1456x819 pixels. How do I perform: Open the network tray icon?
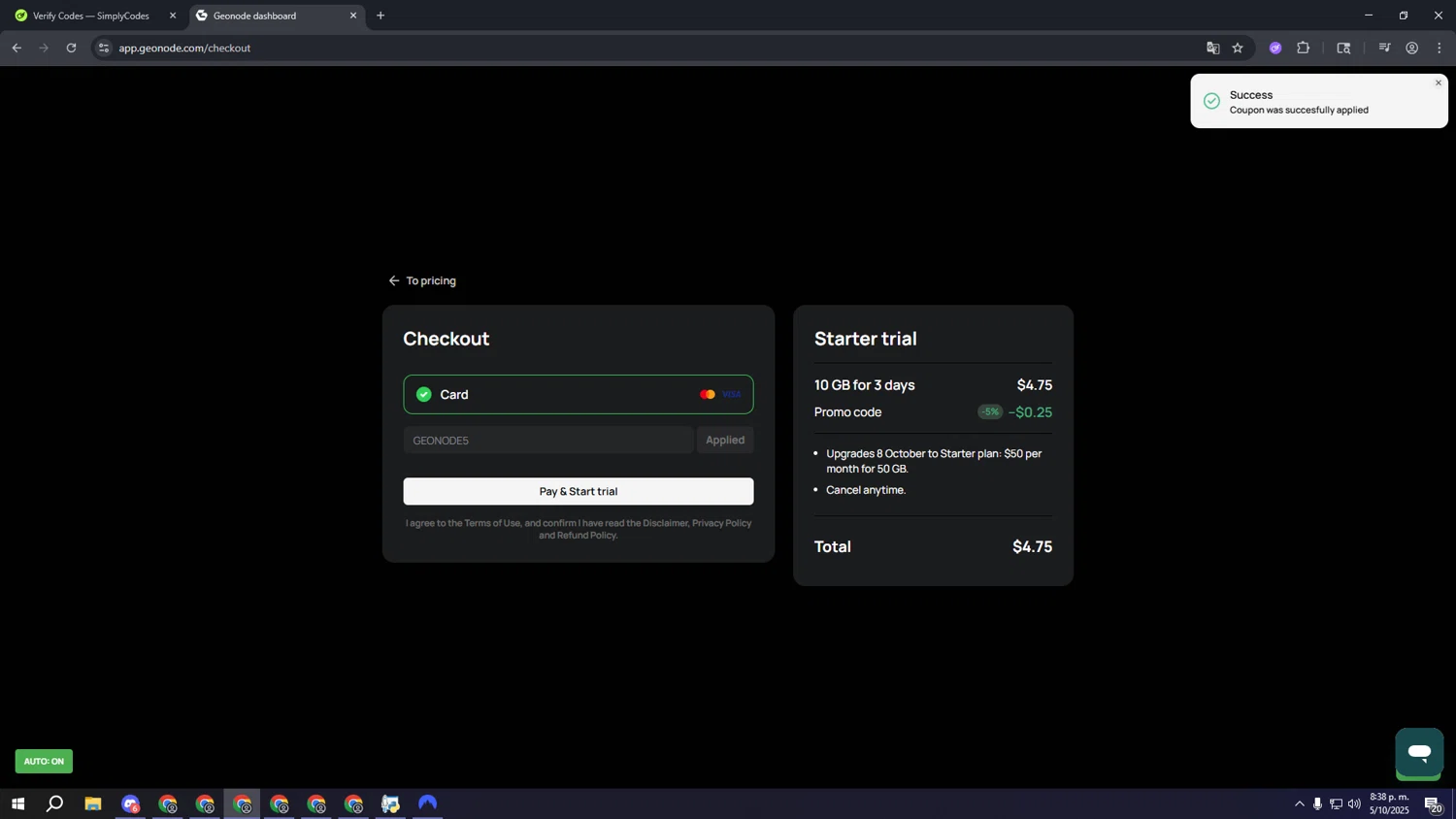tap(1336, 803)
